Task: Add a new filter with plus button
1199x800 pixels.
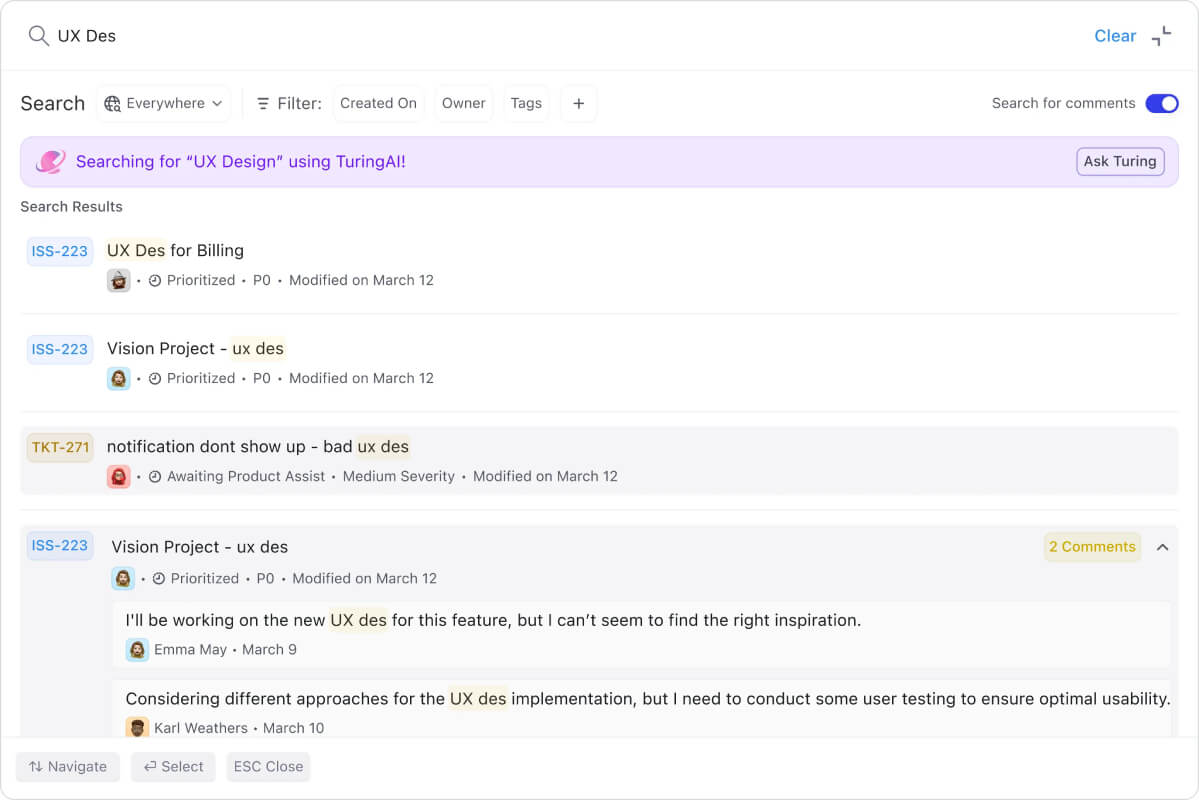Action: coord(579,103)
